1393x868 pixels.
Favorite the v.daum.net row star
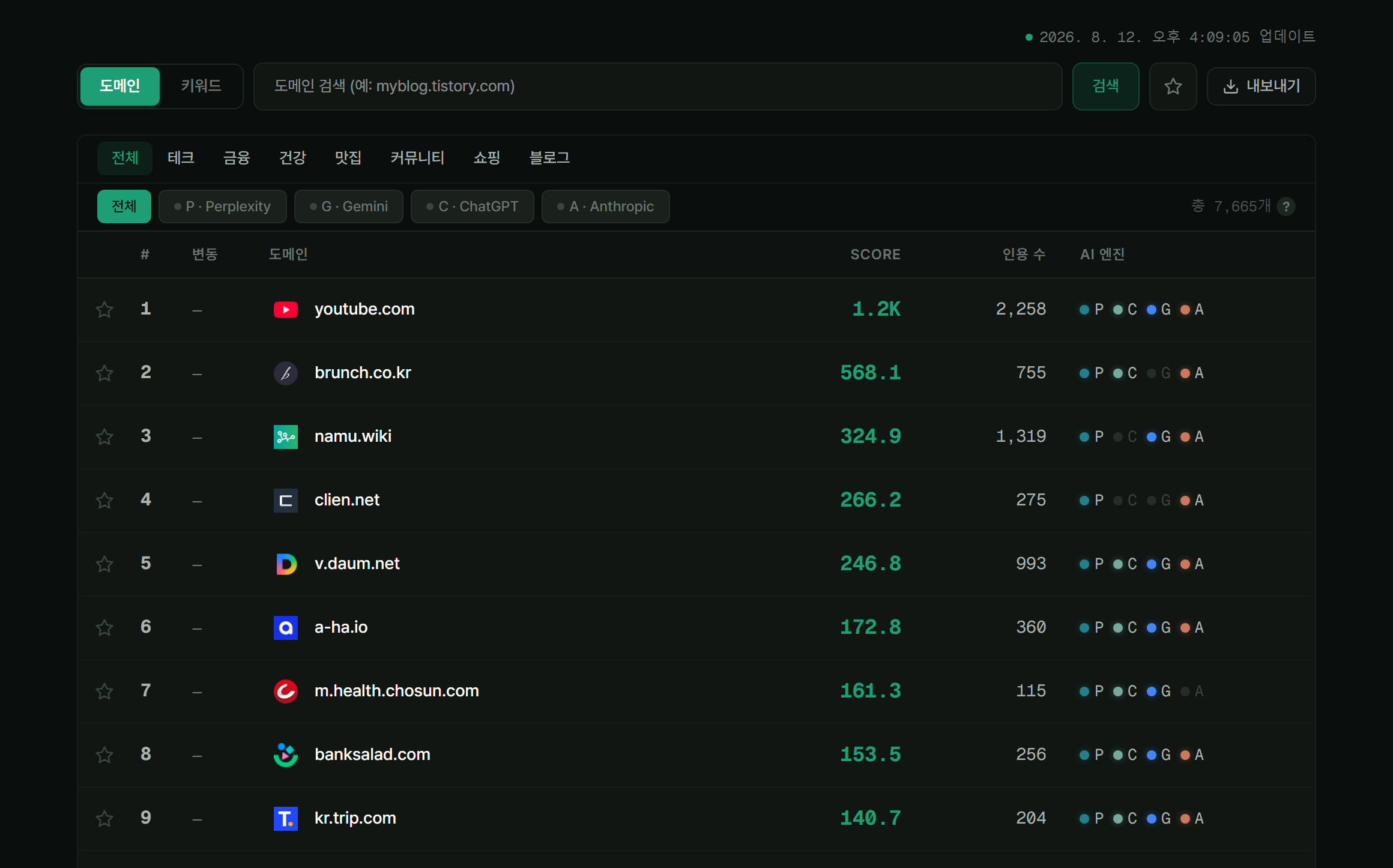tap(104, 564)
